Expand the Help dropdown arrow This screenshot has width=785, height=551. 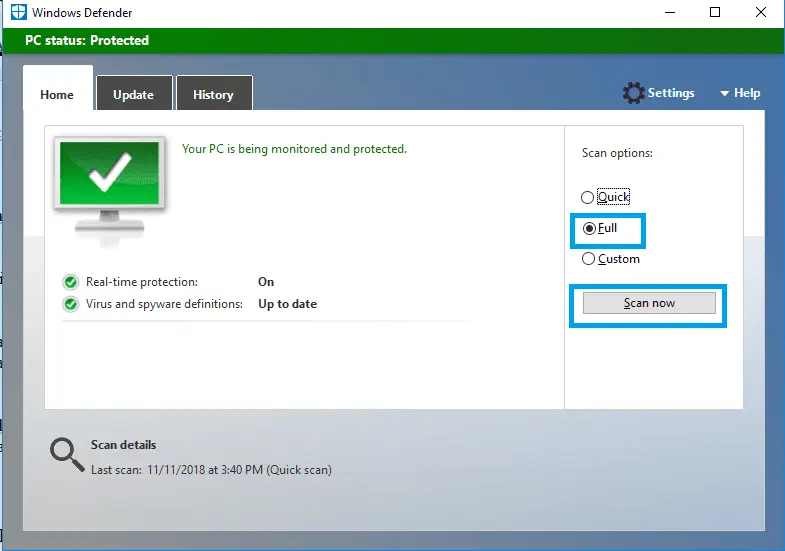coord(724,94)
